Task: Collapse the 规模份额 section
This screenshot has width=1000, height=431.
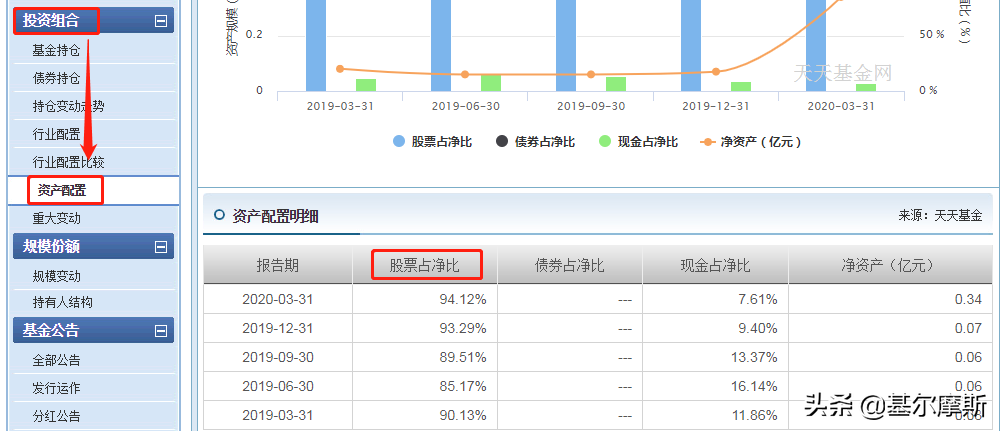Action: pos(161,246)
